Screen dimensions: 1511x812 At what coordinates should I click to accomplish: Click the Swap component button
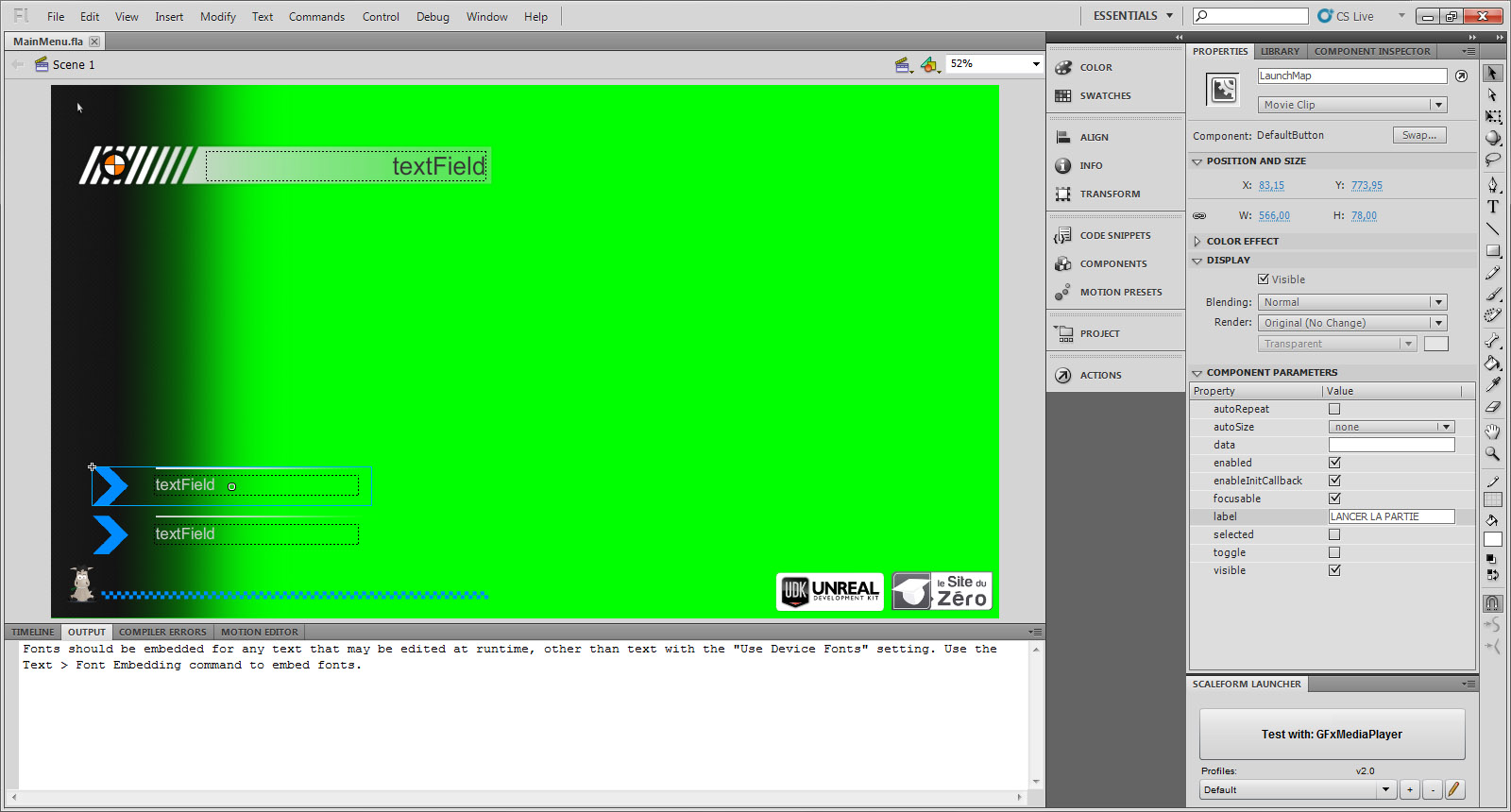point(1418,136)
